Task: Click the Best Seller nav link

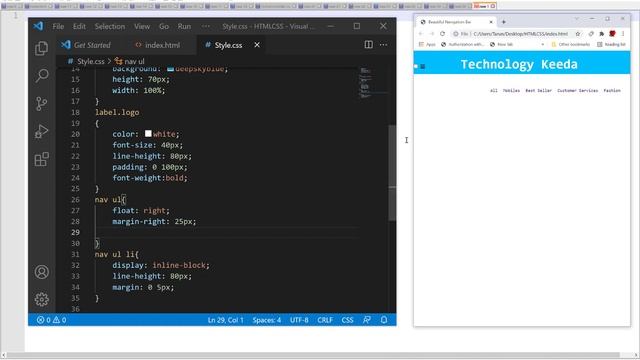Action: pyautogui.click(x=538, y=91)
